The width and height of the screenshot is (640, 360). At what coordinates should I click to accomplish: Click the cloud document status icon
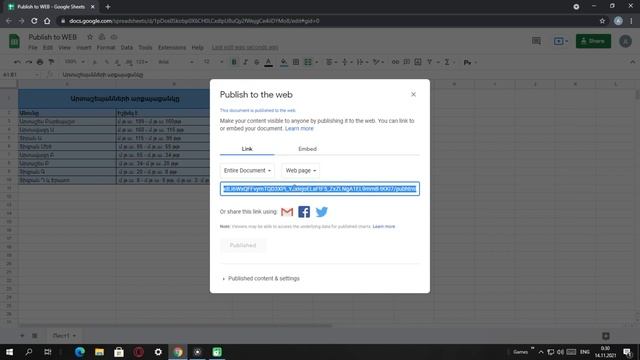tap(114, 37)
